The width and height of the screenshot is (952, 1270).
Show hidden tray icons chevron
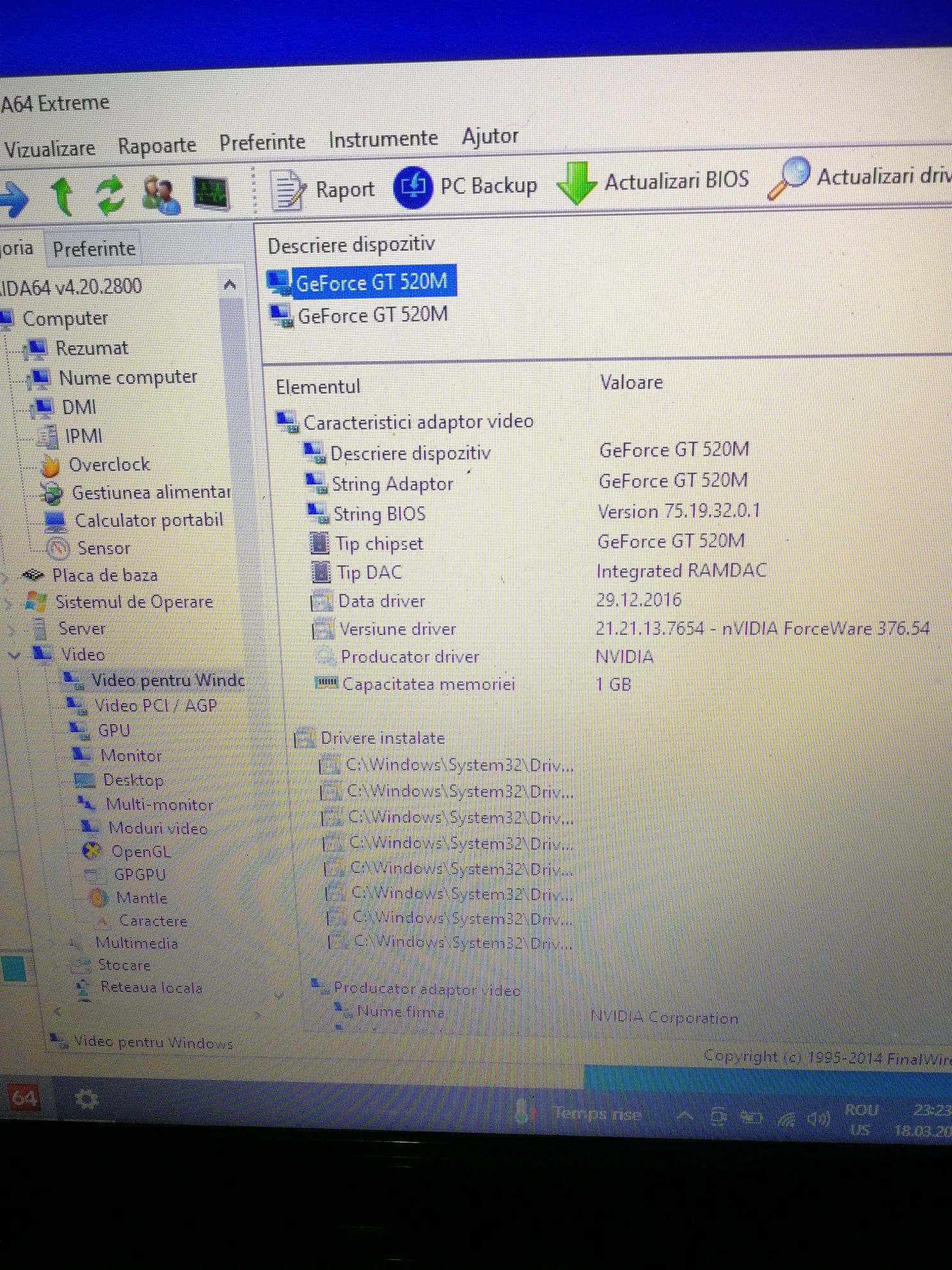(685, 1117)
